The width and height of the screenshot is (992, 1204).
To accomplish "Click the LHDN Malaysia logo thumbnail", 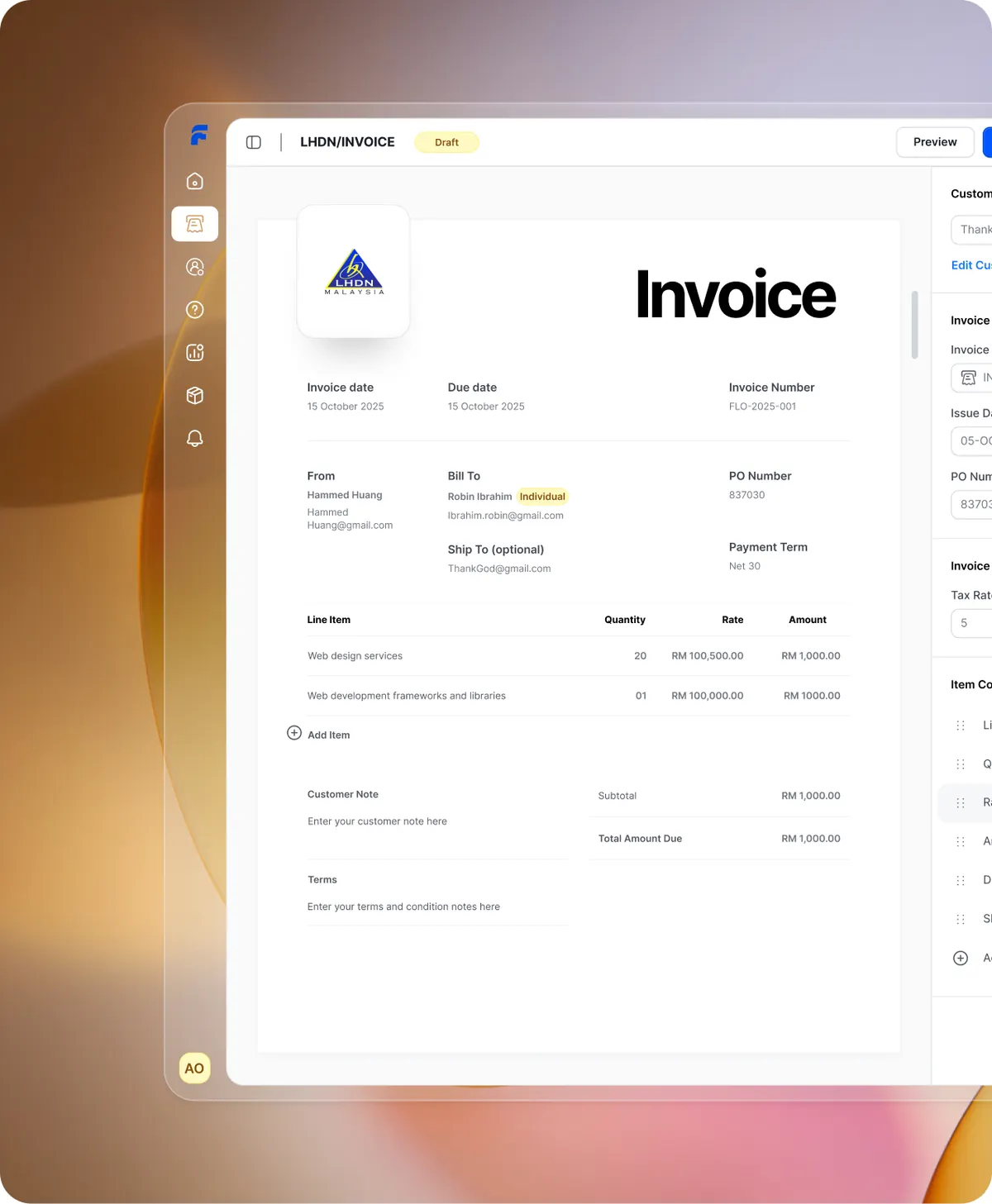I will click(354, 272).
